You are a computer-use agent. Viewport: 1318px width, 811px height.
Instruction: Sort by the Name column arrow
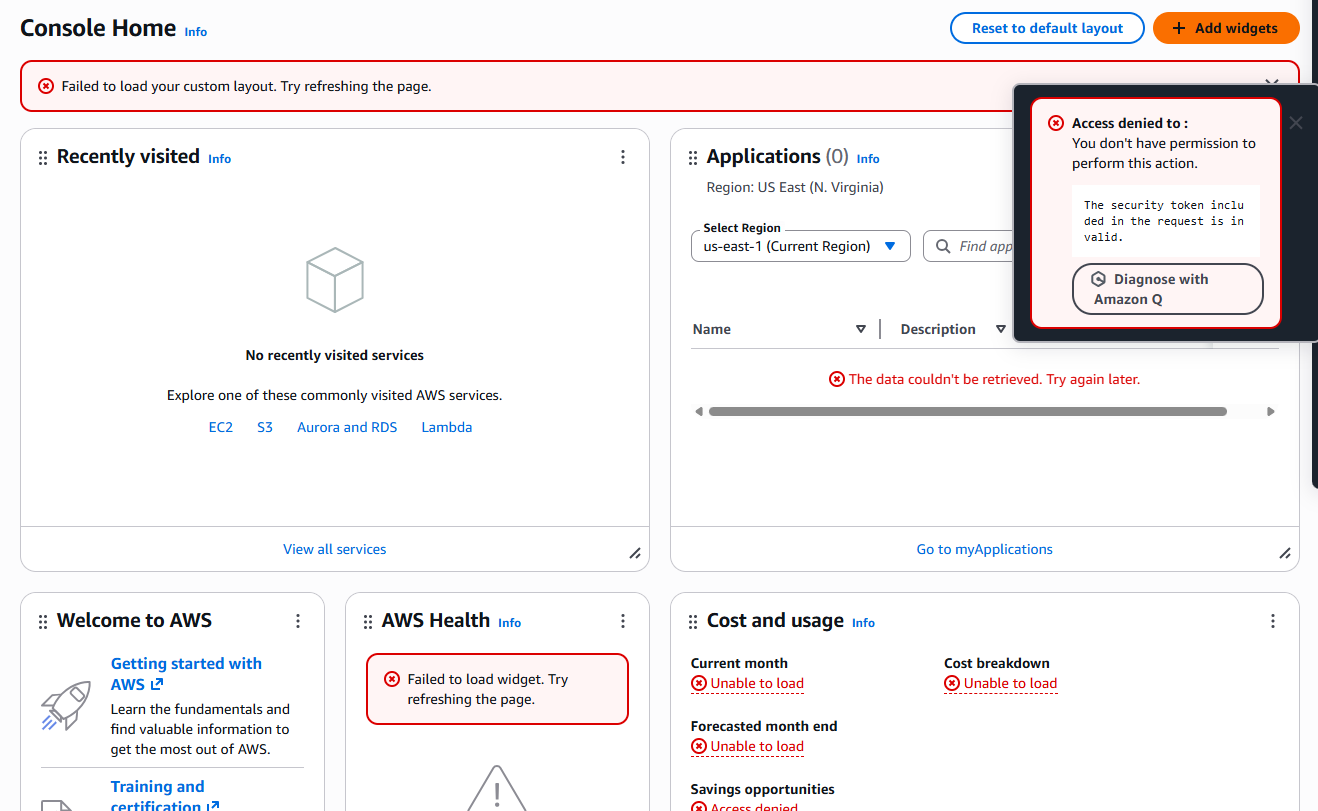861,329
